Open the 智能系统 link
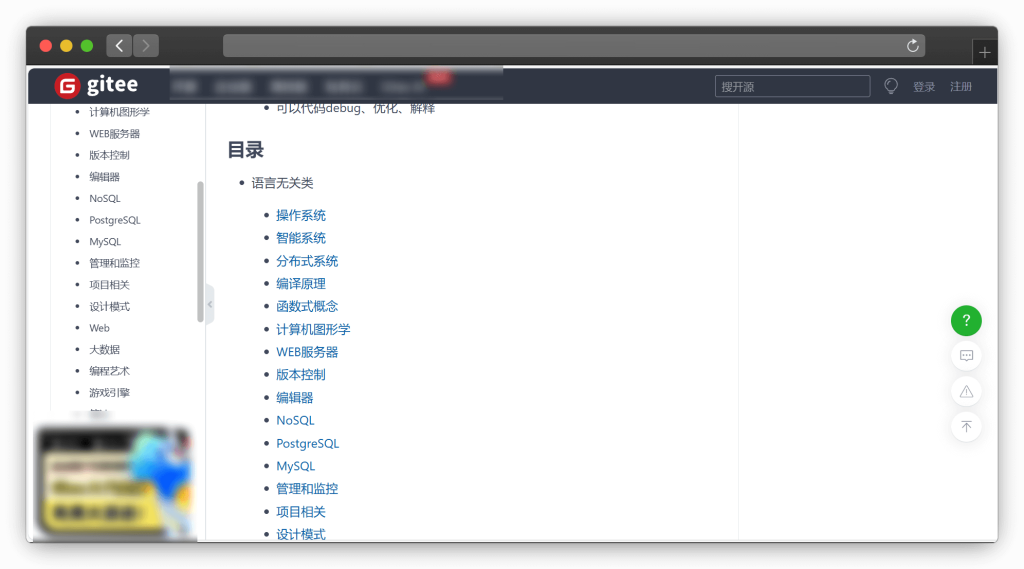Screen dimensions: 1024x569 tap(300, 238)
